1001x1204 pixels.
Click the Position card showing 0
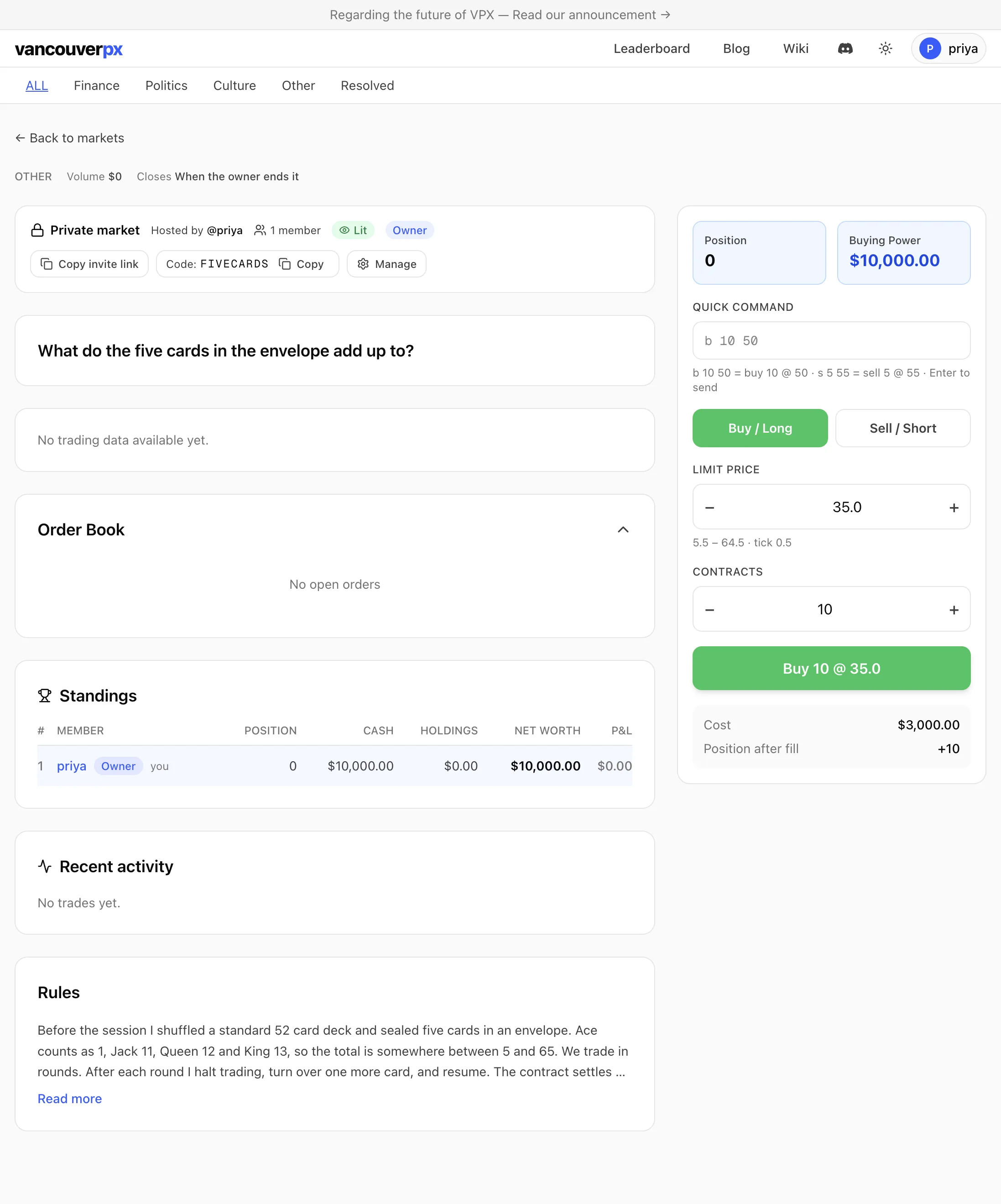tap(759, 253)
